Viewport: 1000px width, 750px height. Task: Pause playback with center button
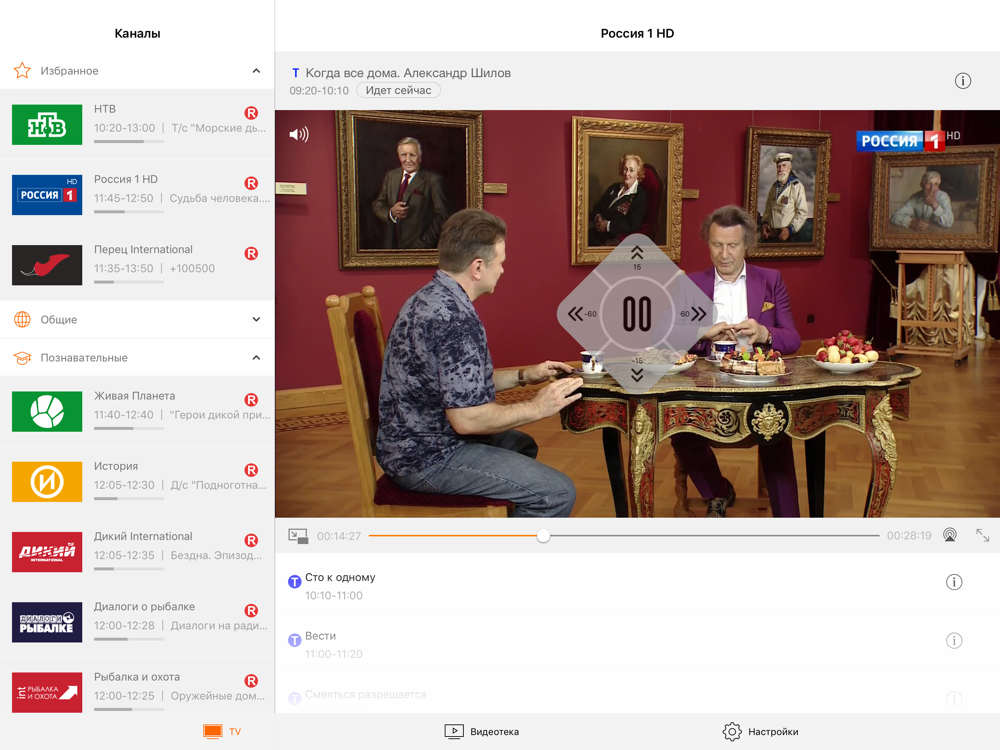(636, 313)
